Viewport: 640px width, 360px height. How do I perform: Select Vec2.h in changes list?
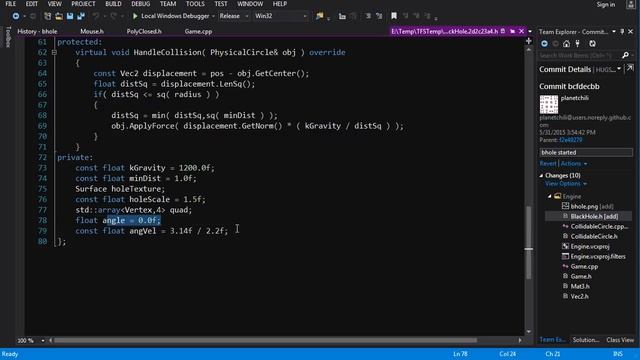[x=576, y=297]
